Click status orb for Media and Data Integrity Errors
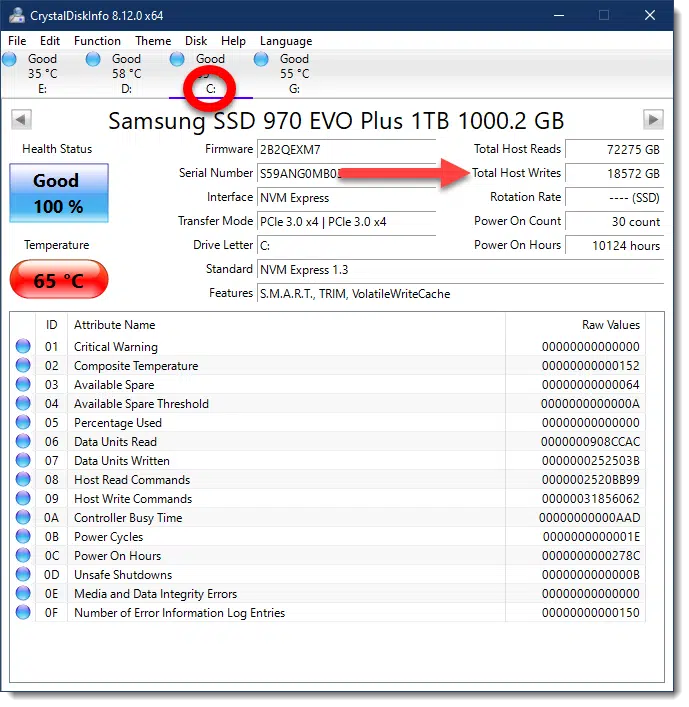The width and height of the screenshot is (689, 707). pos(23,593)
